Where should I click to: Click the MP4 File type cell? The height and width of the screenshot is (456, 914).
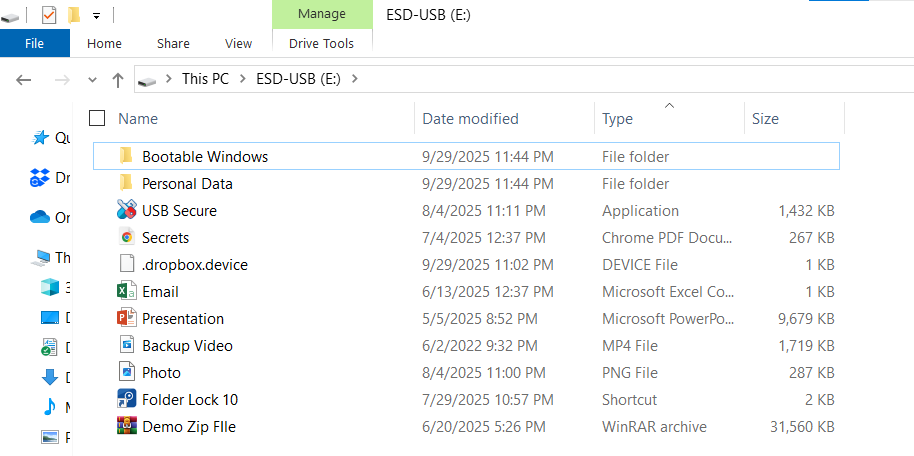tap(630, 346)
